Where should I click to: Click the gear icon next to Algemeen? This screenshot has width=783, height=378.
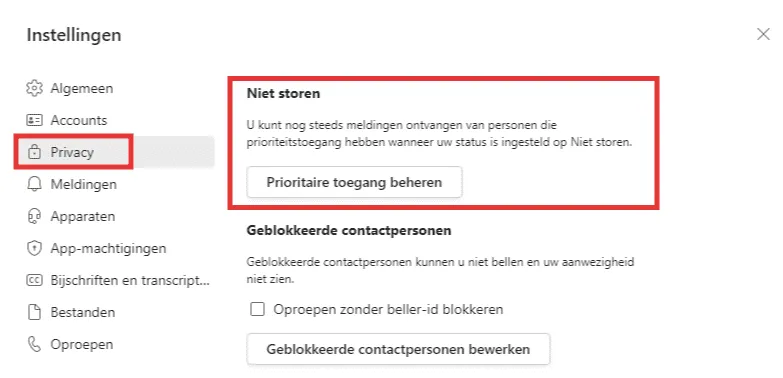[x=34, y=88]
